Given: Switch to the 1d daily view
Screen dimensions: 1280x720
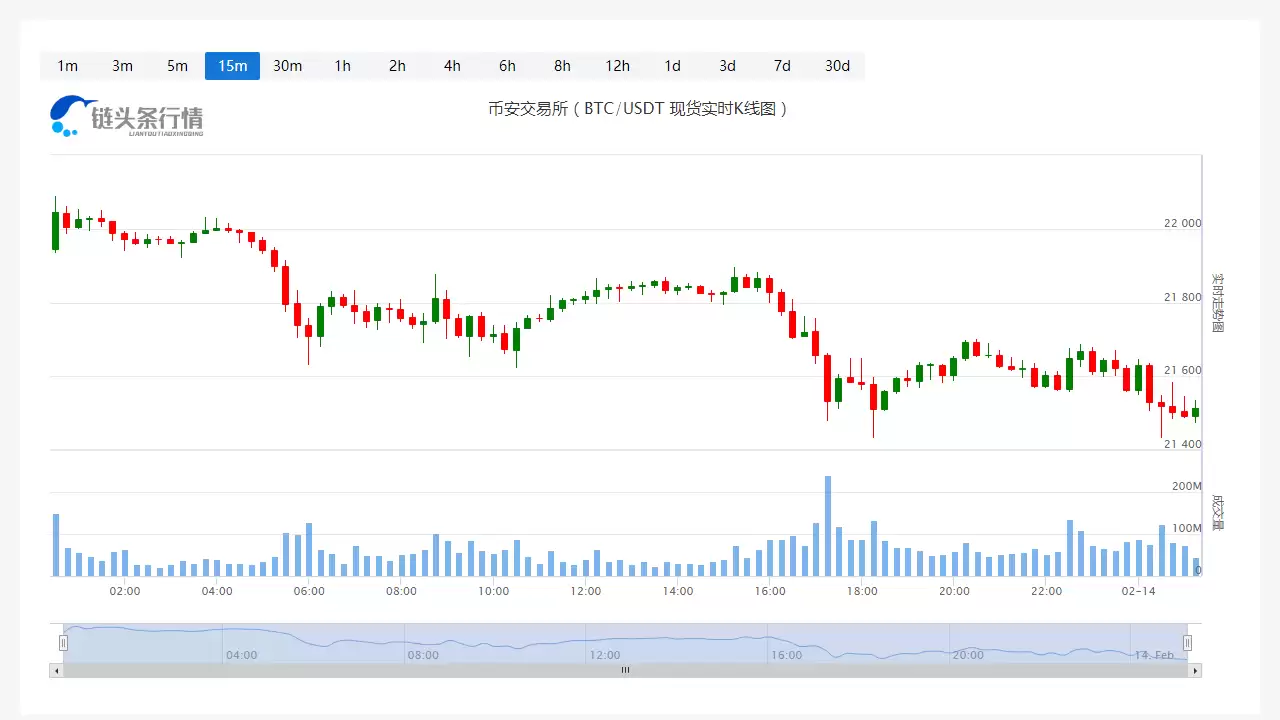Looking at the screenshot, I should tap(672, 66).
